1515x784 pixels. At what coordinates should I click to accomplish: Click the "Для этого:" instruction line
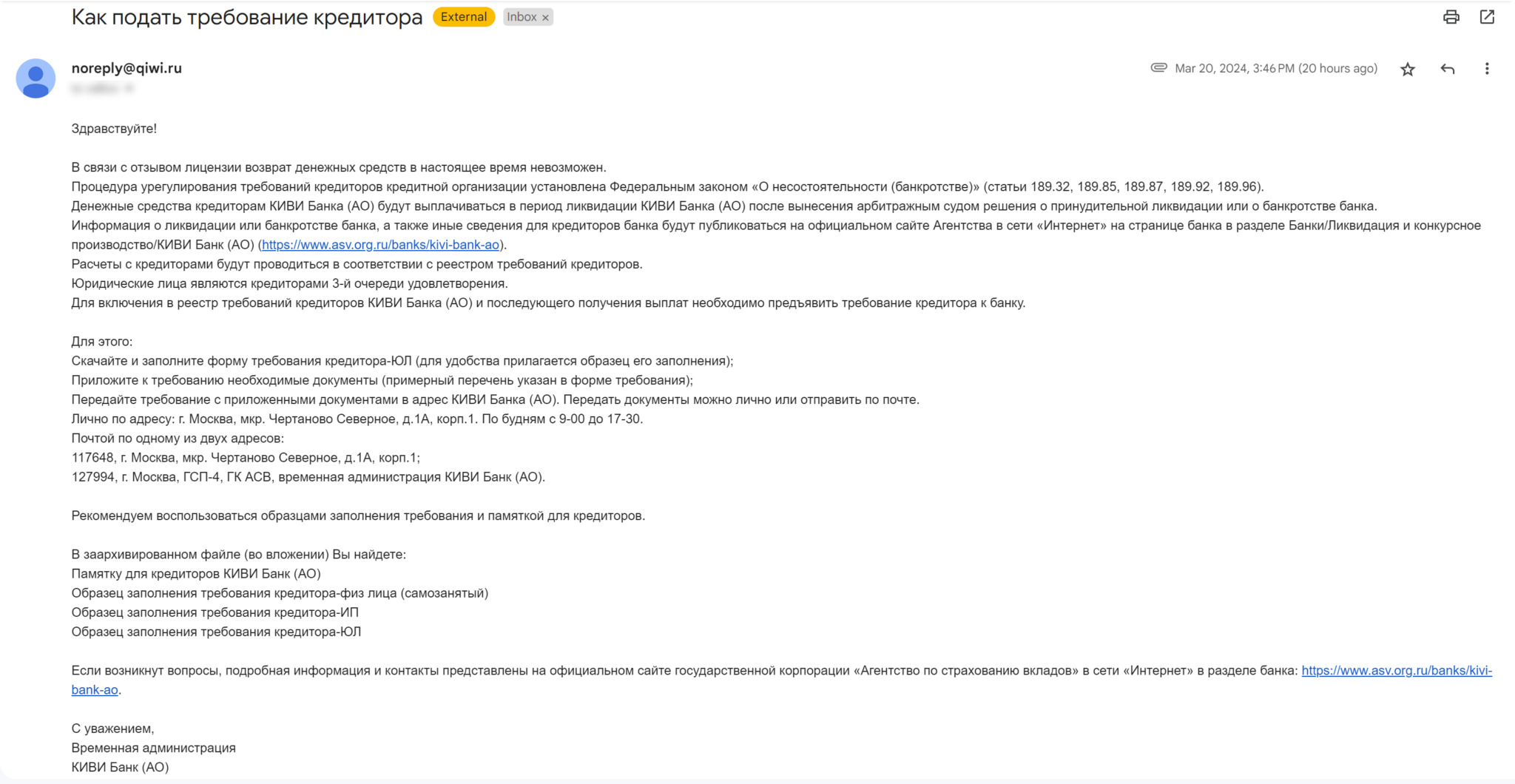point(102,342)
